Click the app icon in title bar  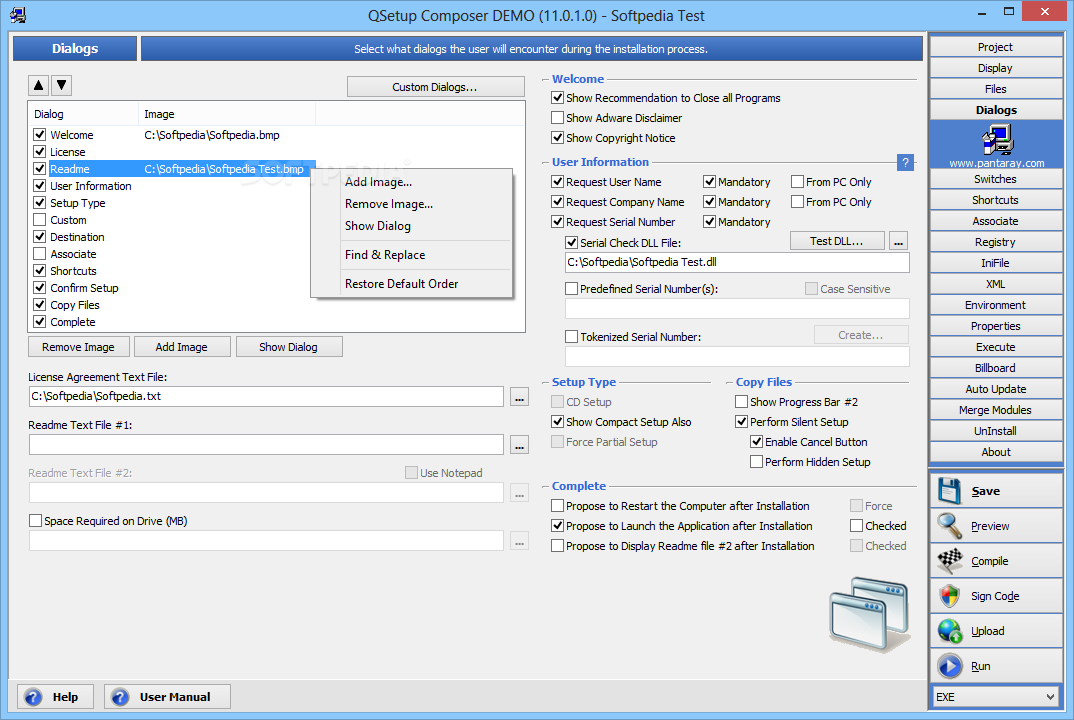(18, 14)
